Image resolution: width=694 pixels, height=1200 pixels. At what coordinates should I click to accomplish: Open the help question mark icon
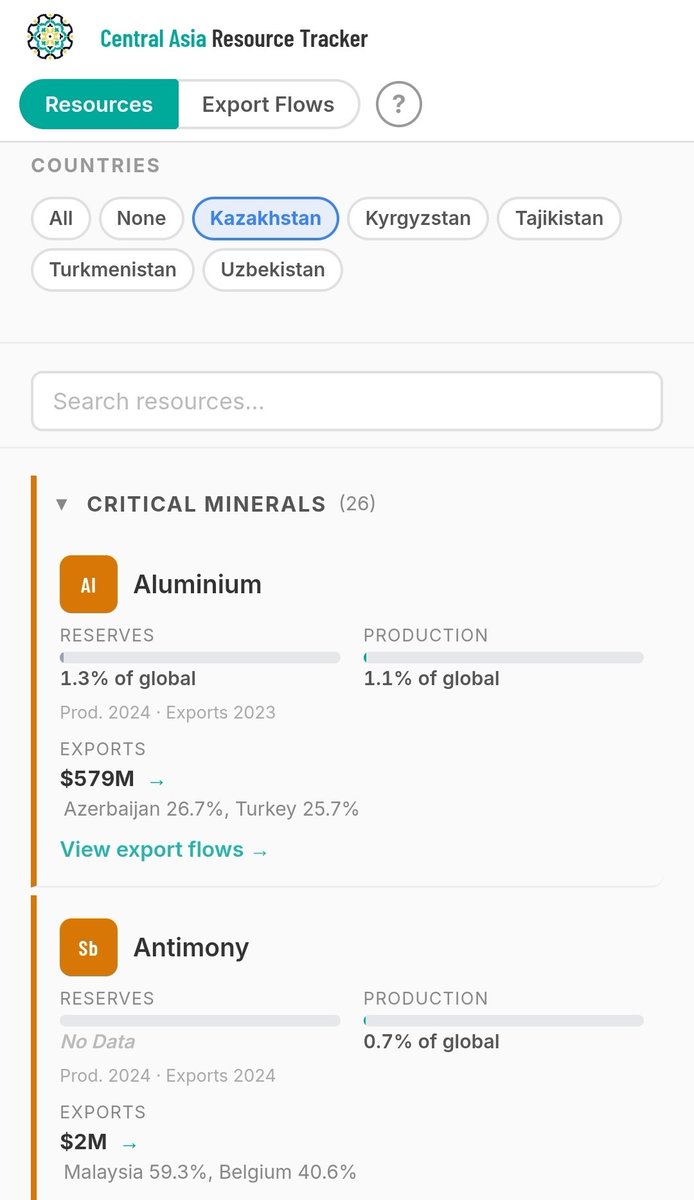click(399, 104)
